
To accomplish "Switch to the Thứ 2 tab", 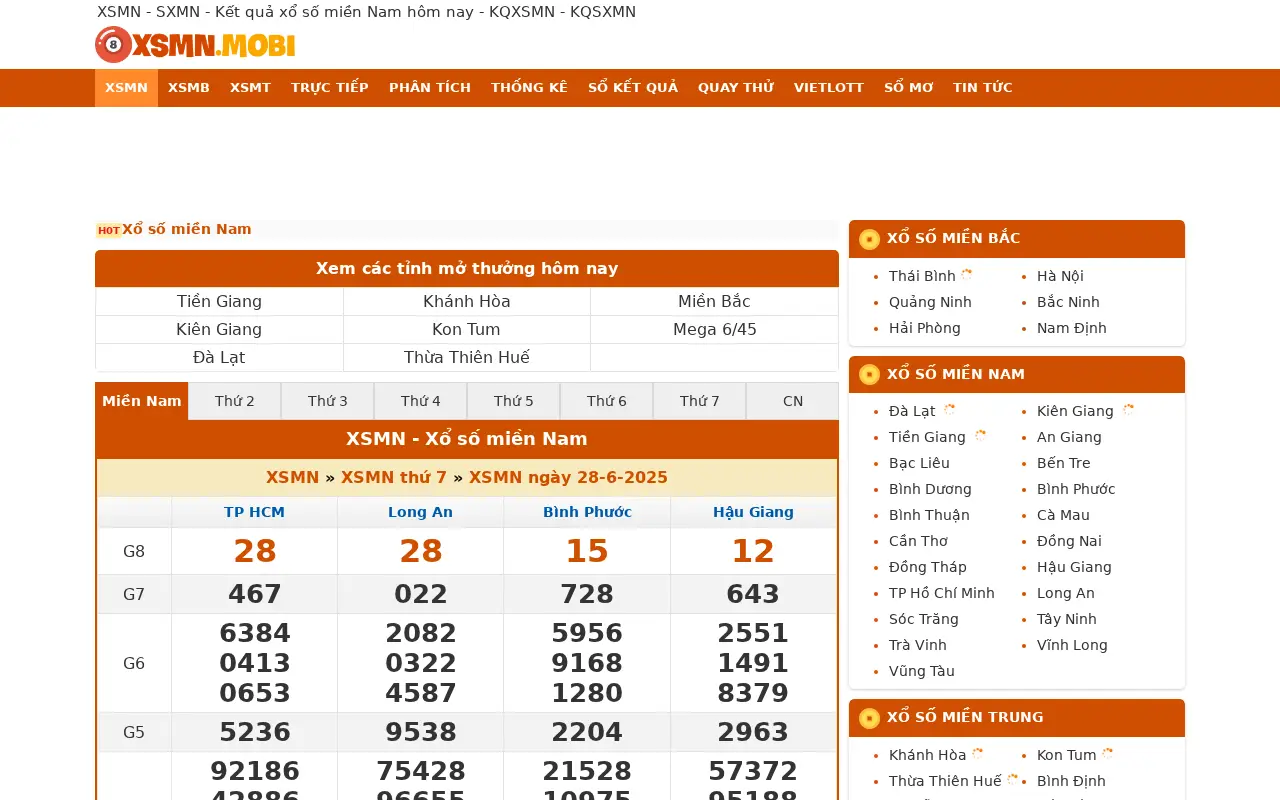I will 235,401.
